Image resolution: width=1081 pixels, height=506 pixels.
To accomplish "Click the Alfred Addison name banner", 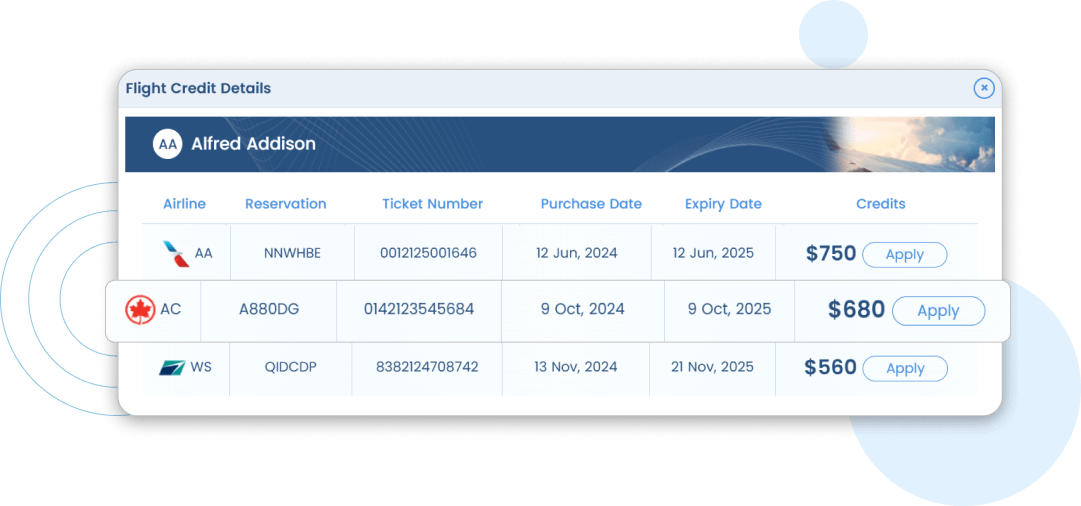I will 560,144.
